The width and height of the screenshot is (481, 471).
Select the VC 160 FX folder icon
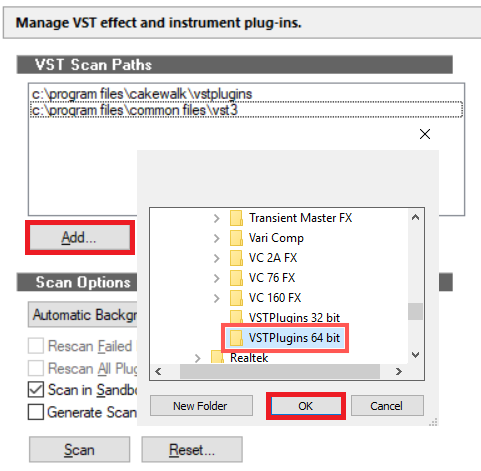coord(236,298)
